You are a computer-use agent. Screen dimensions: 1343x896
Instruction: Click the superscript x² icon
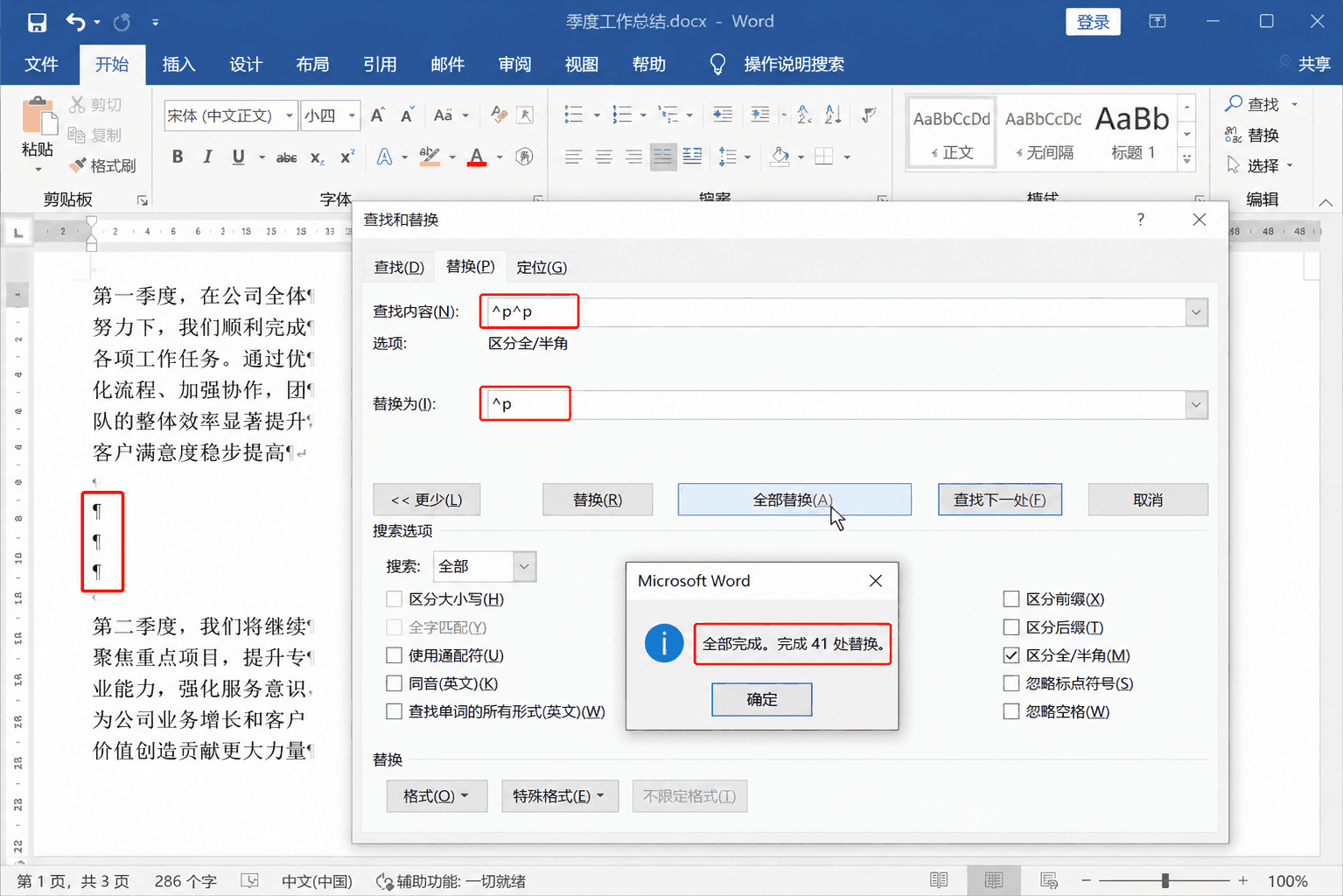coord(347,157)
